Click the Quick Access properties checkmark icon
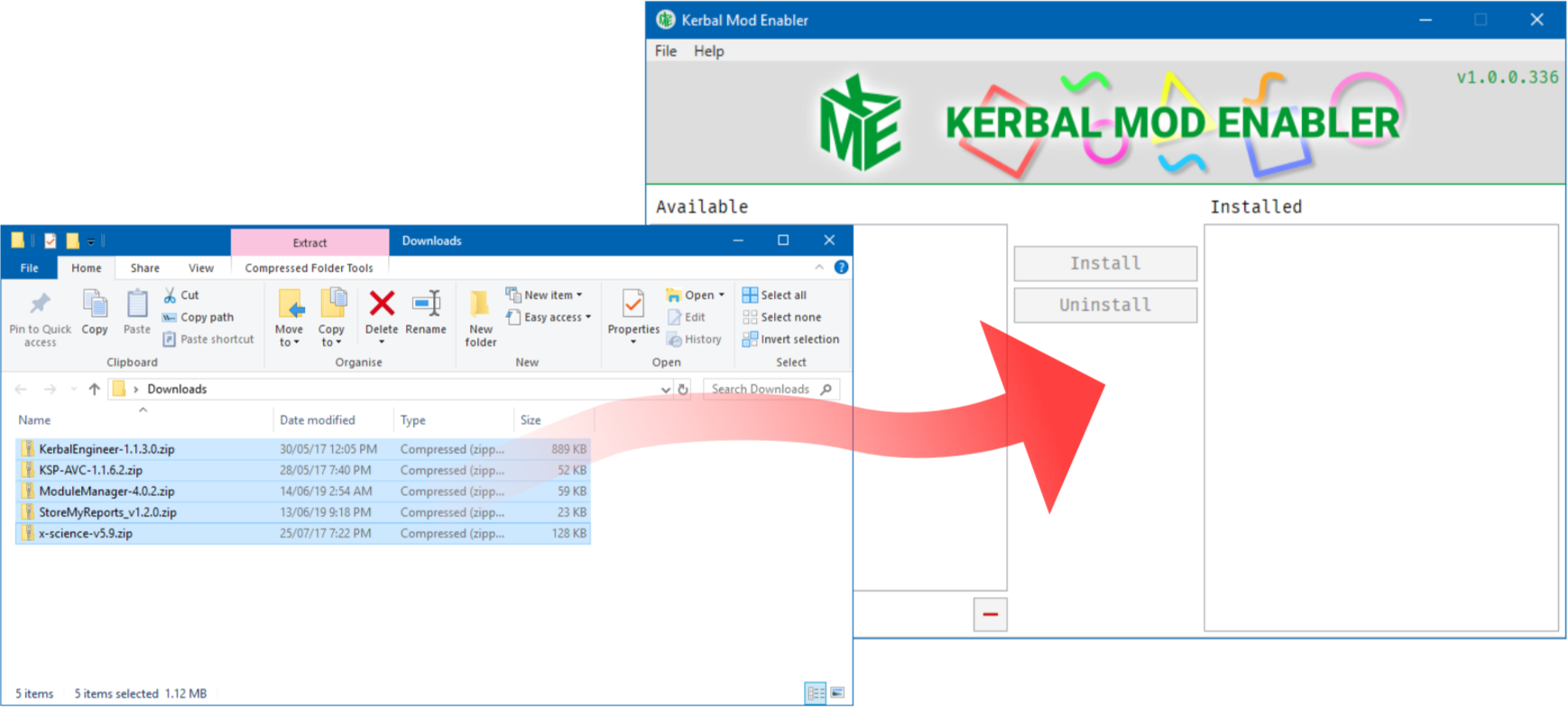Screen dimensions: 1568x707 click(51, 241)
